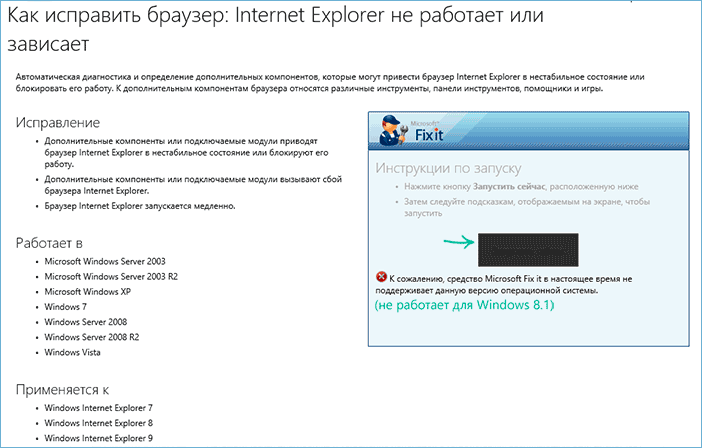
Task: Click the mechanic character icon
Action: point(390,130)
